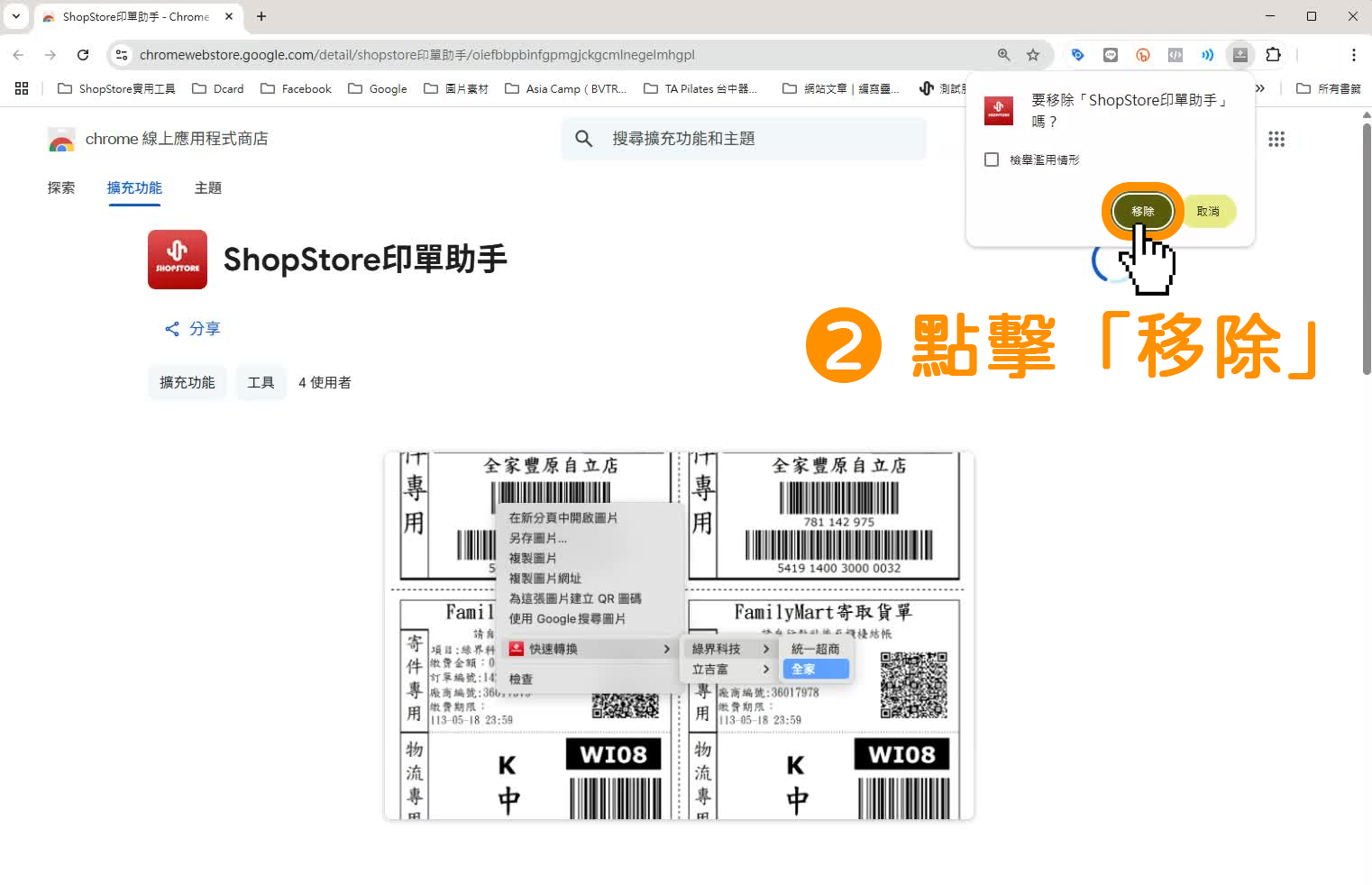Open the 網站文章 bookmark folder
Image resolution: width=1372 pixels, height=885 pixels.
841,88
